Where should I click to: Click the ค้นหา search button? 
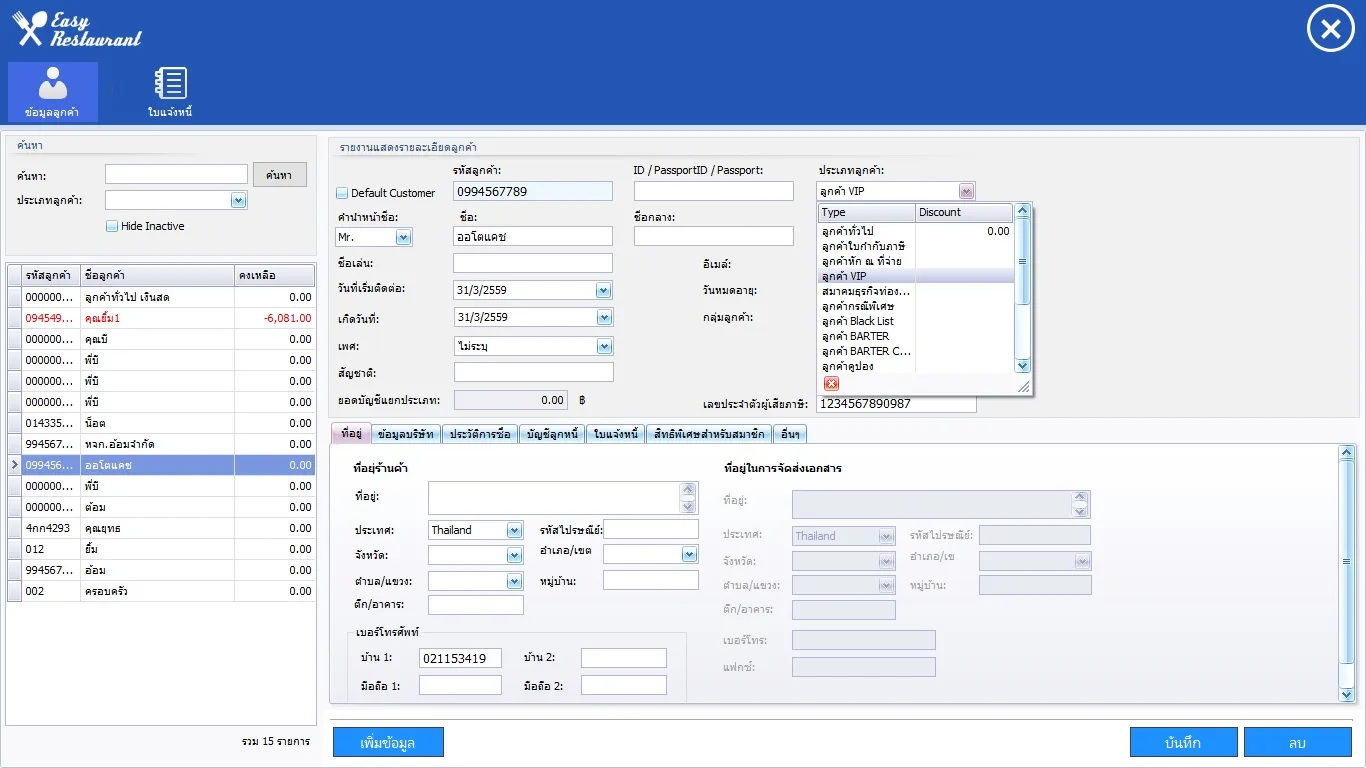click(x=278, y=175)
